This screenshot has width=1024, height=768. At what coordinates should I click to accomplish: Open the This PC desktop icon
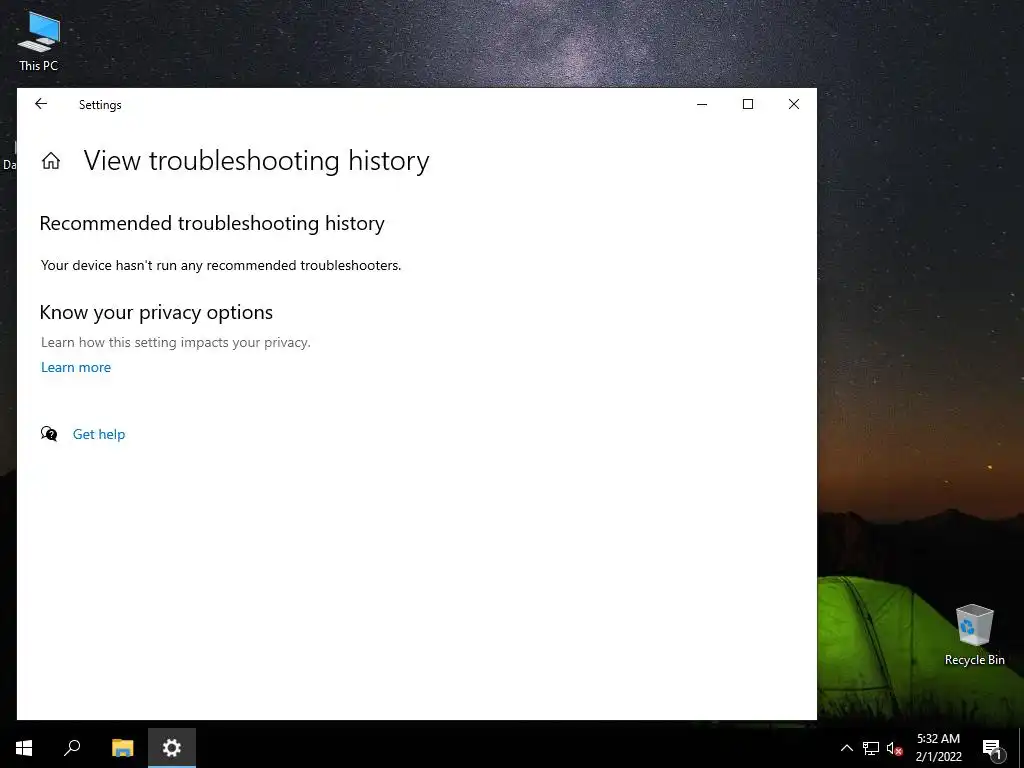pos(39,41)
